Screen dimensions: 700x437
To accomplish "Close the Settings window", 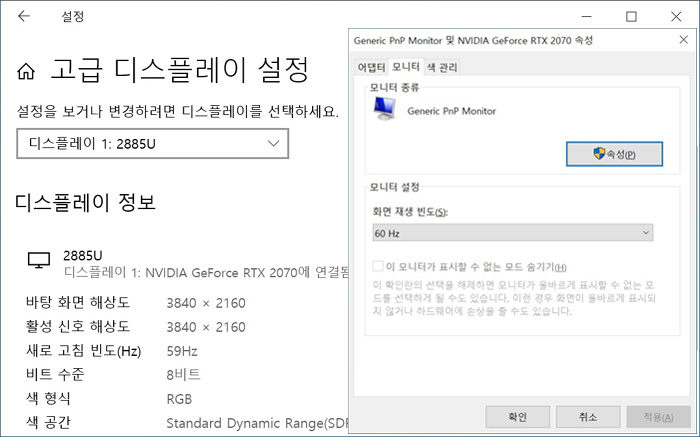I will coord(676,17).
